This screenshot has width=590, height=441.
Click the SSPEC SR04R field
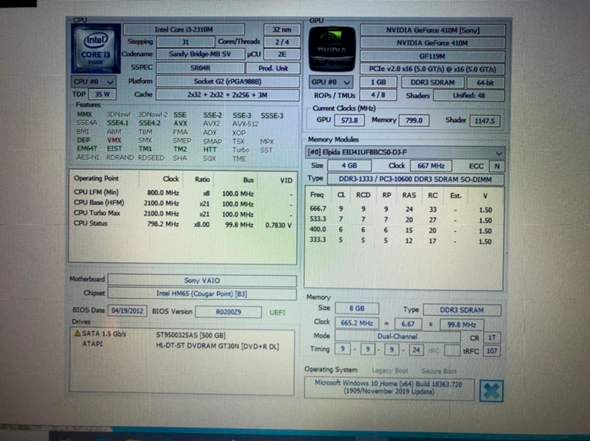pos(200,68)
